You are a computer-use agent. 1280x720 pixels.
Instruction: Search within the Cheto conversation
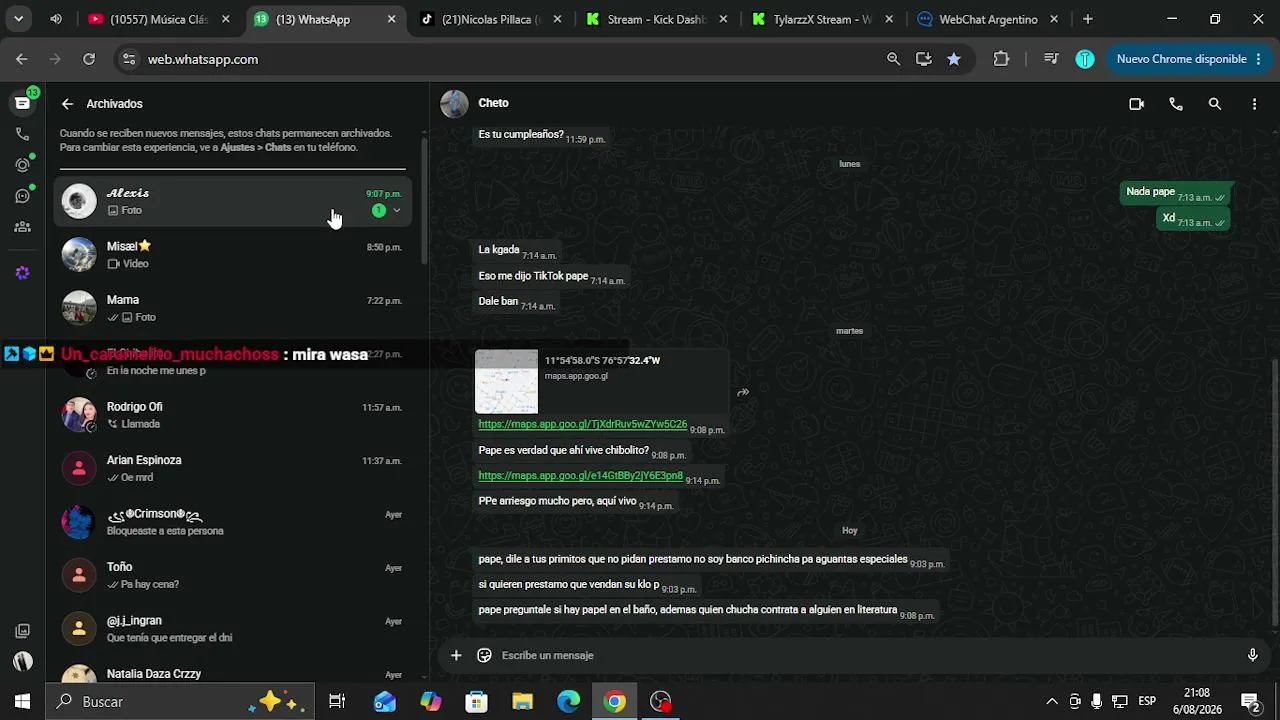tap(1215, 104)
